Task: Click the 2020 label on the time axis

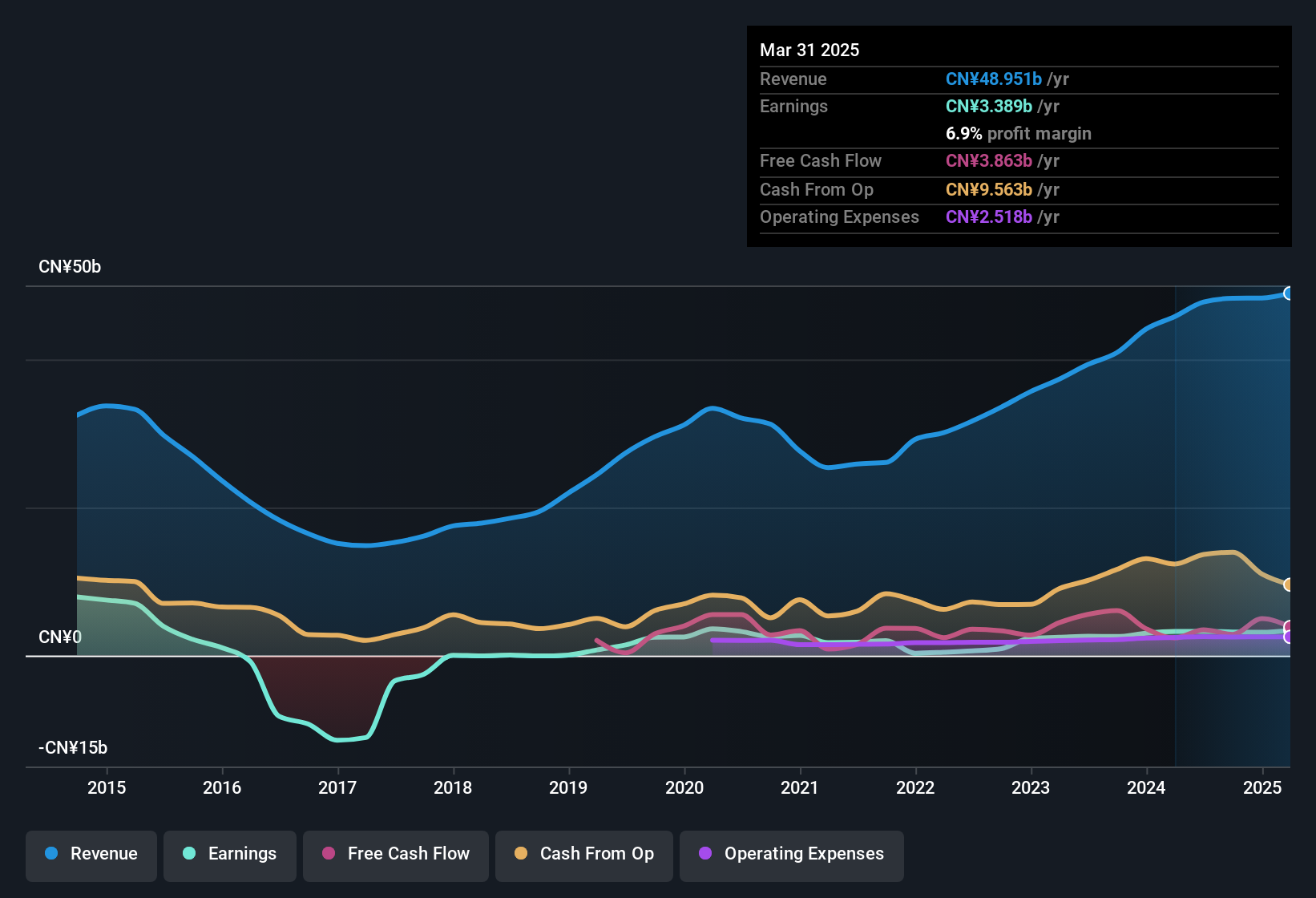Action: 685,788
